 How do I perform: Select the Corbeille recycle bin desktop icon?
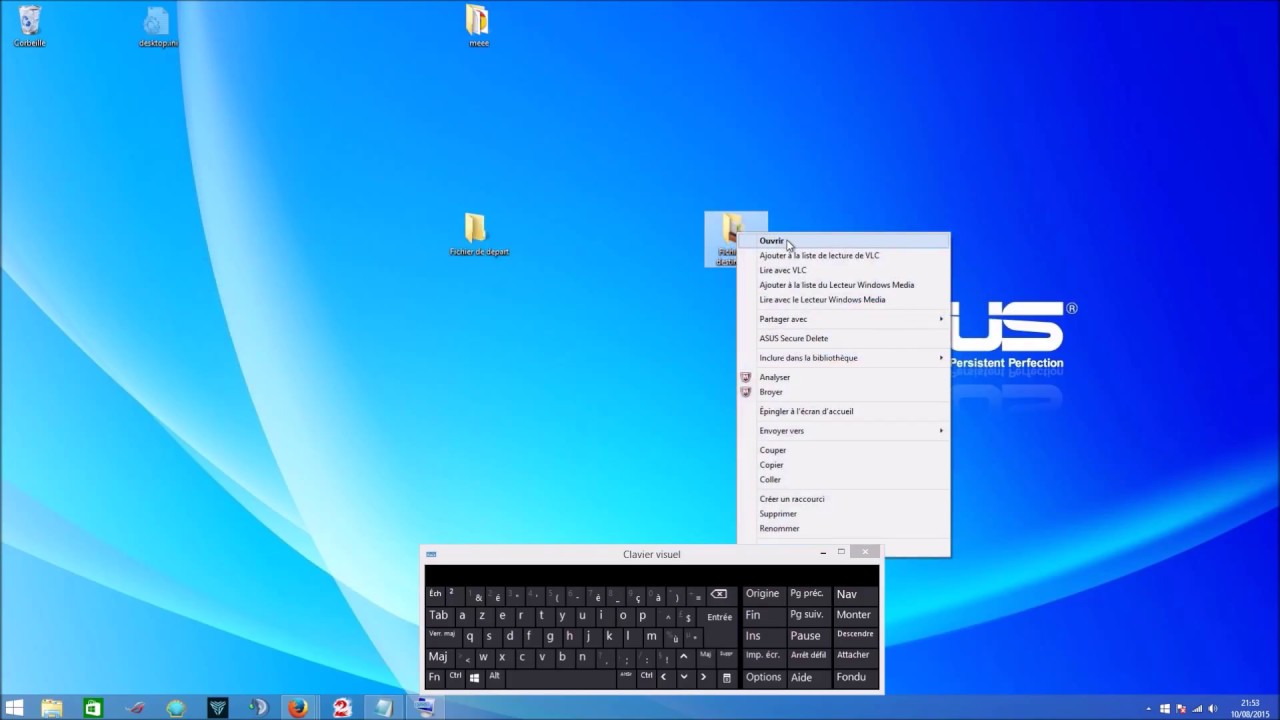pyautogui.click(x=30, y=26)
